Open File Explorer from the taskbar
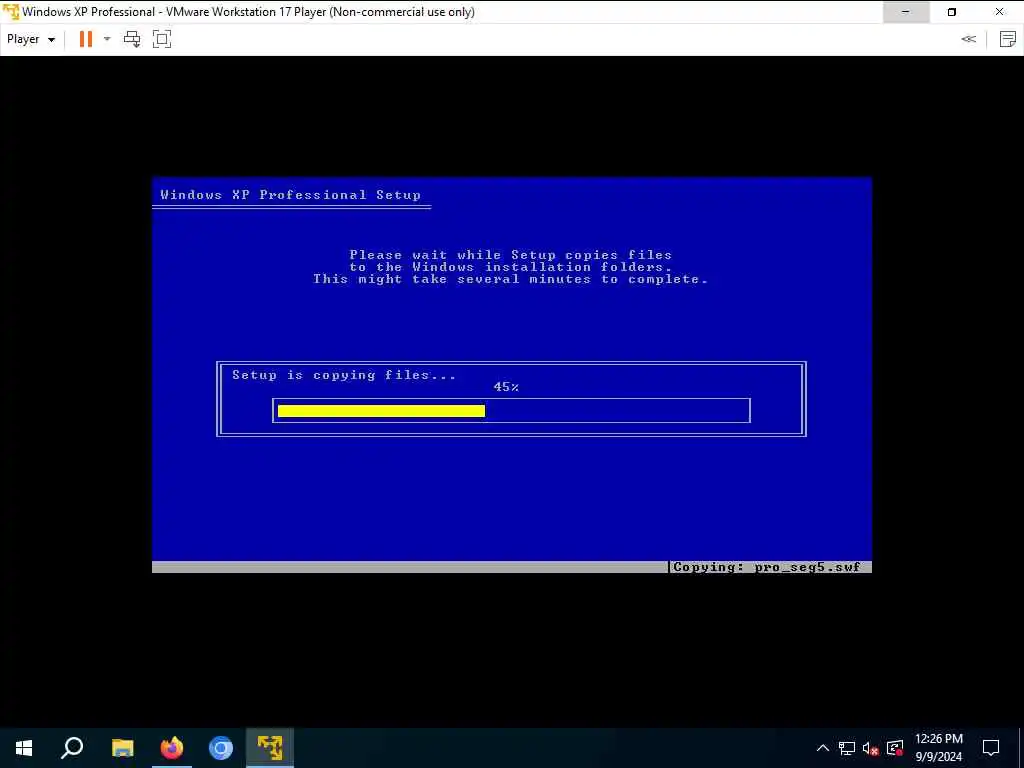The width and height of the screenshot is (1024, 768). 122,748
